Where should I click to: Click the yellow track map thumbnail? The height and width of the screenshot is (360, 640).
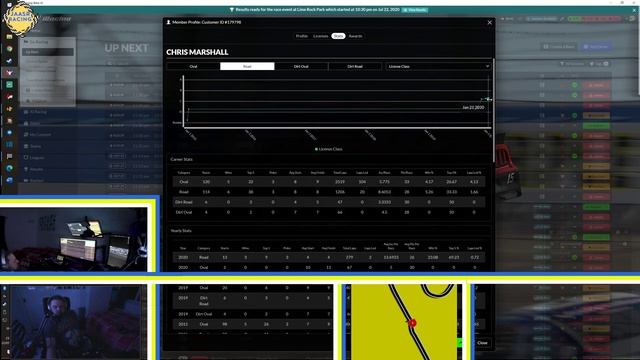pyautogui.click(x=404, y=322)
